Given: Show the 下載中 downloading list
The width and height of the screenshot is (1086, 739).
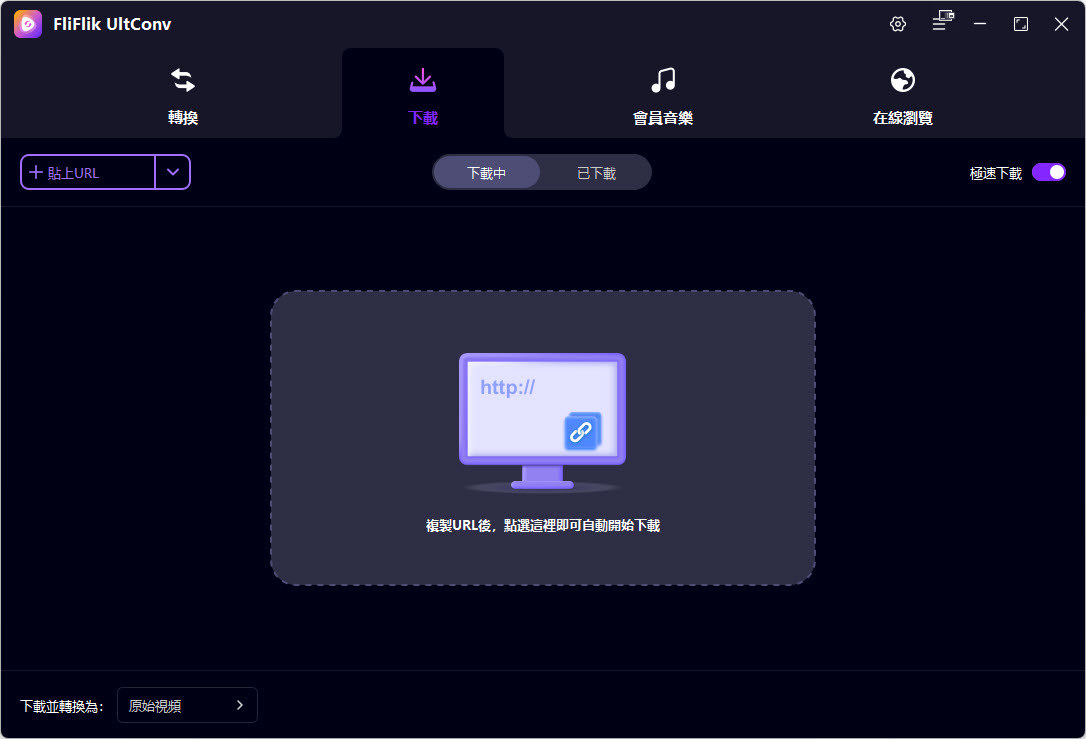Looking at the screenshot, I should (486, 172).
